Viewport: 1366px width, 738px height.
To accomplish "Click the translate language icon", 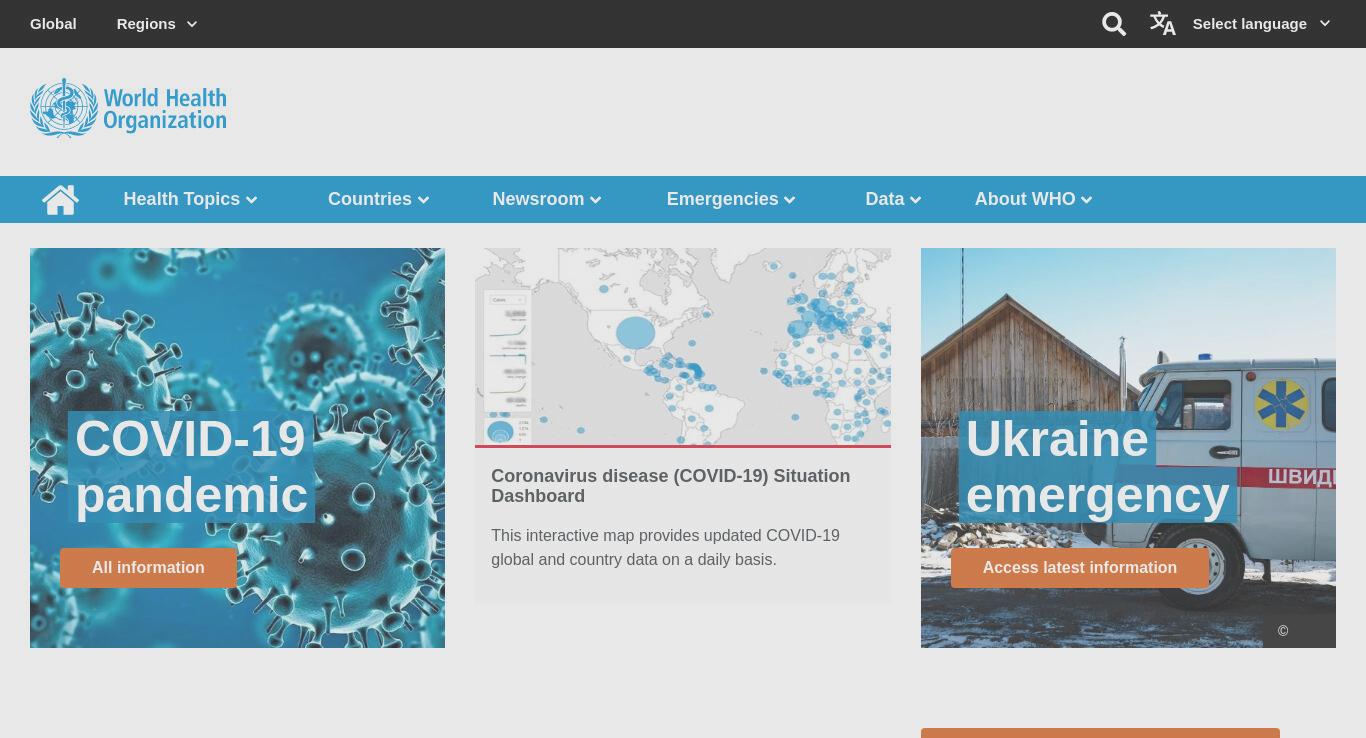I will (x=1162, y=23).
